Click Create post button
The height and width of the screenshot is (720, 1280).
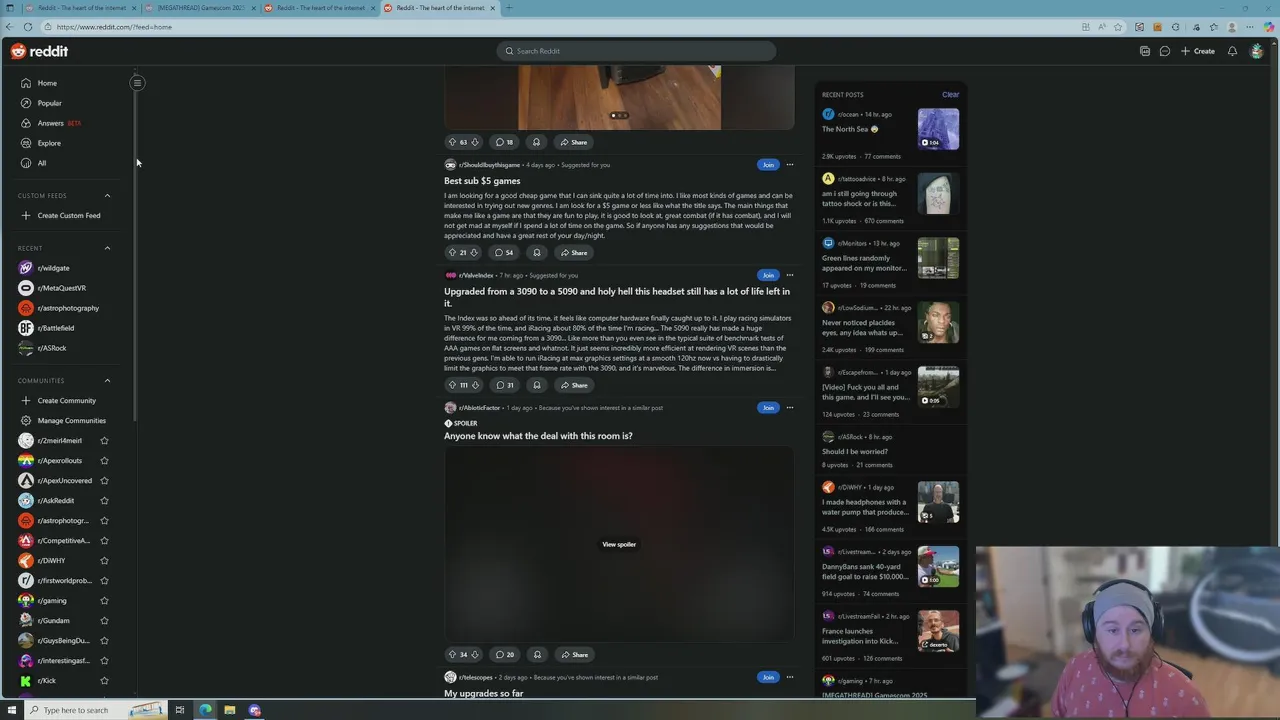pyautogui.click(x=1198, y=51)
